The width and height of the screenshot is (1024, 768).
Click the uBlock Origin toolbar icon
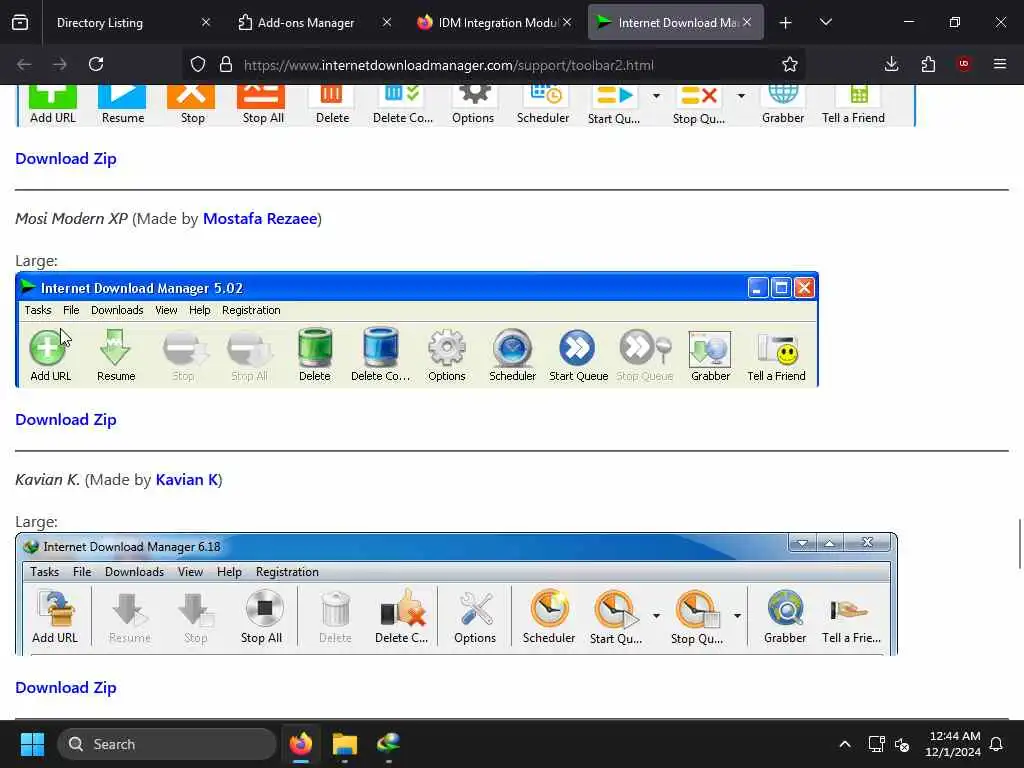[x=963, y=64]
